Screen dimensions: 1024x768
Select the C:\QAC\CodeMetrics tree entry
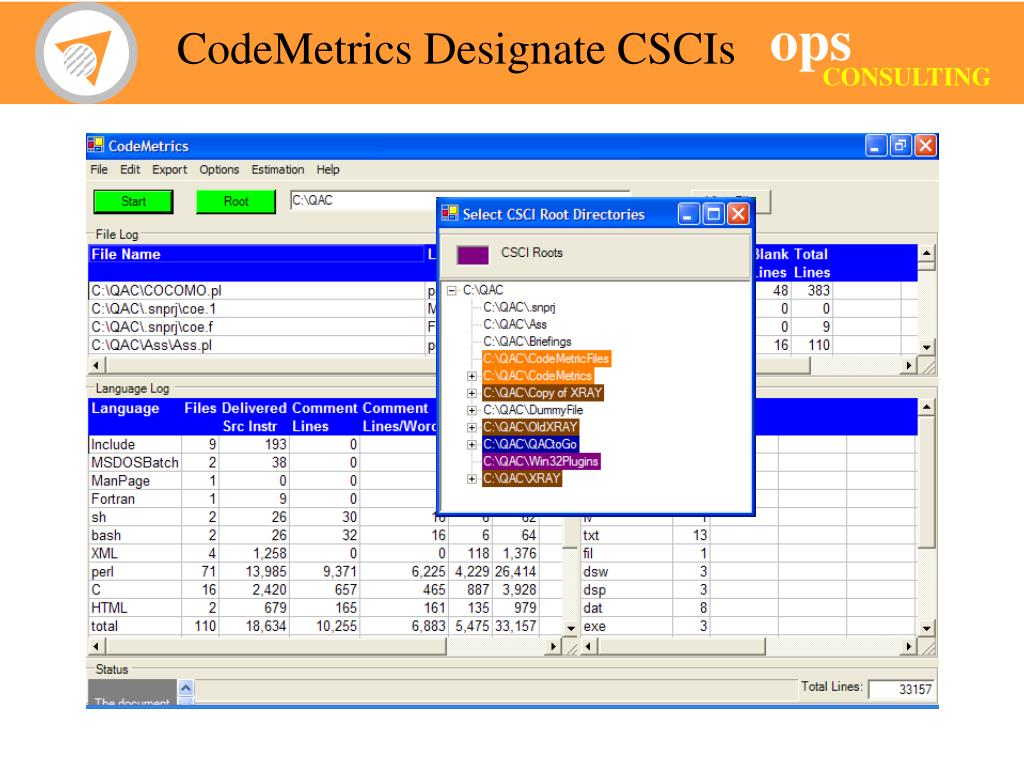[537, 376]
